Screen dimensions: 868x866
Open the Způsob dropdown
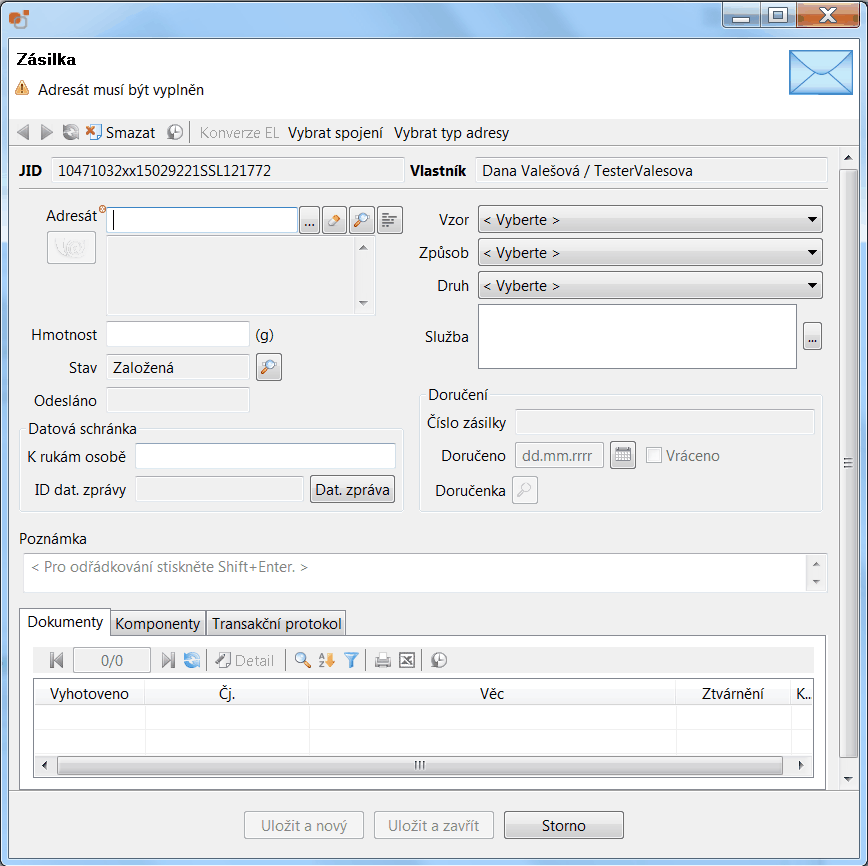point(650,253)
